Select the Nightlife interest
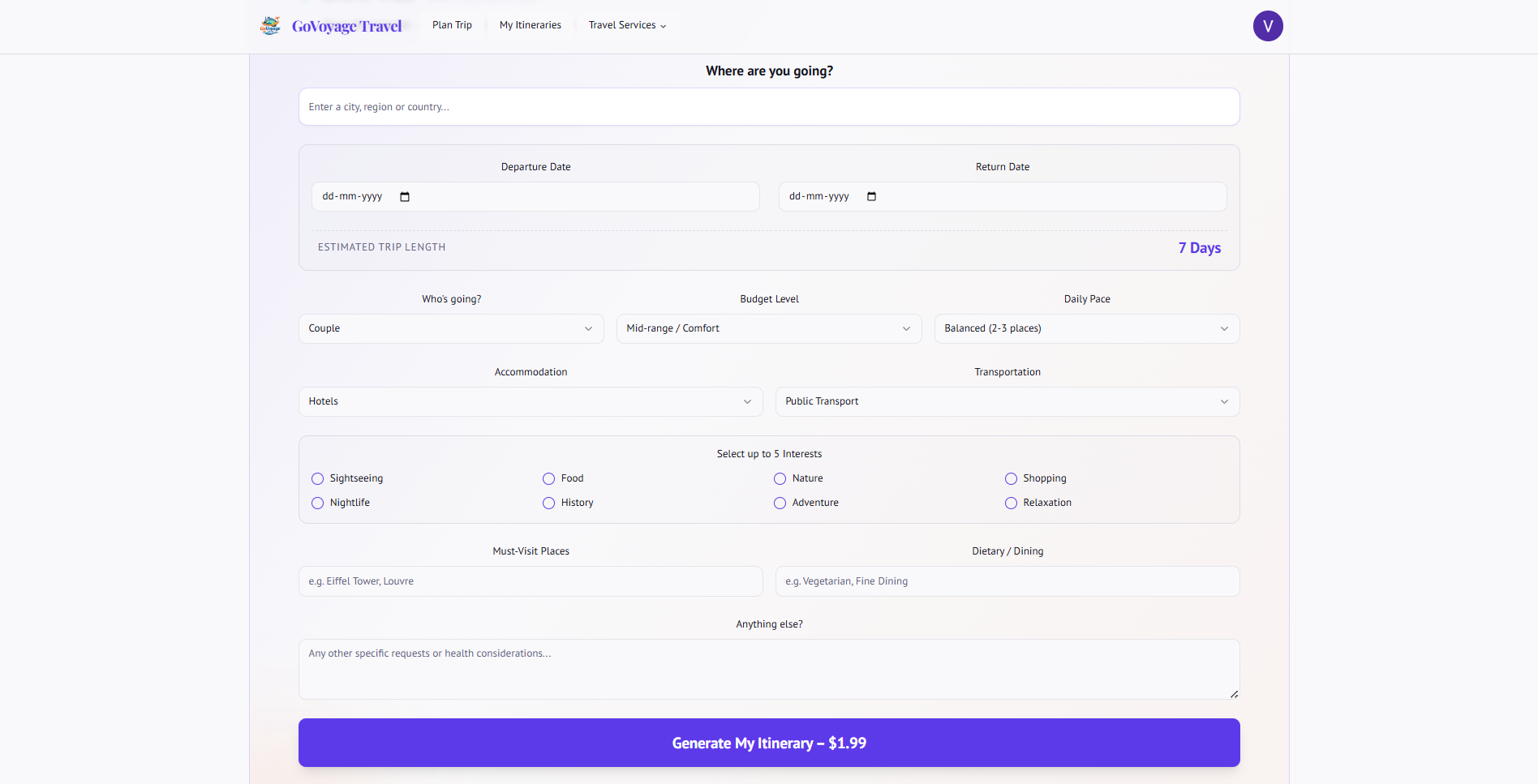1538x784 pixels. (318, 503)
